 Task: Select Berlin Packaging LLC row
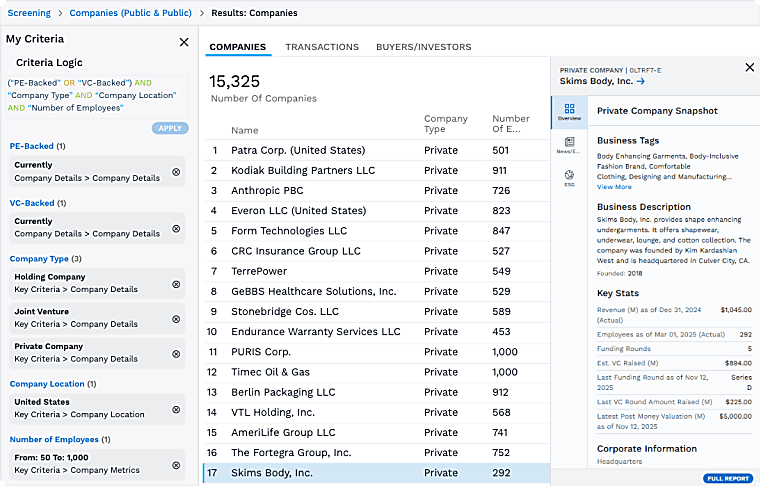click(377, 392)
